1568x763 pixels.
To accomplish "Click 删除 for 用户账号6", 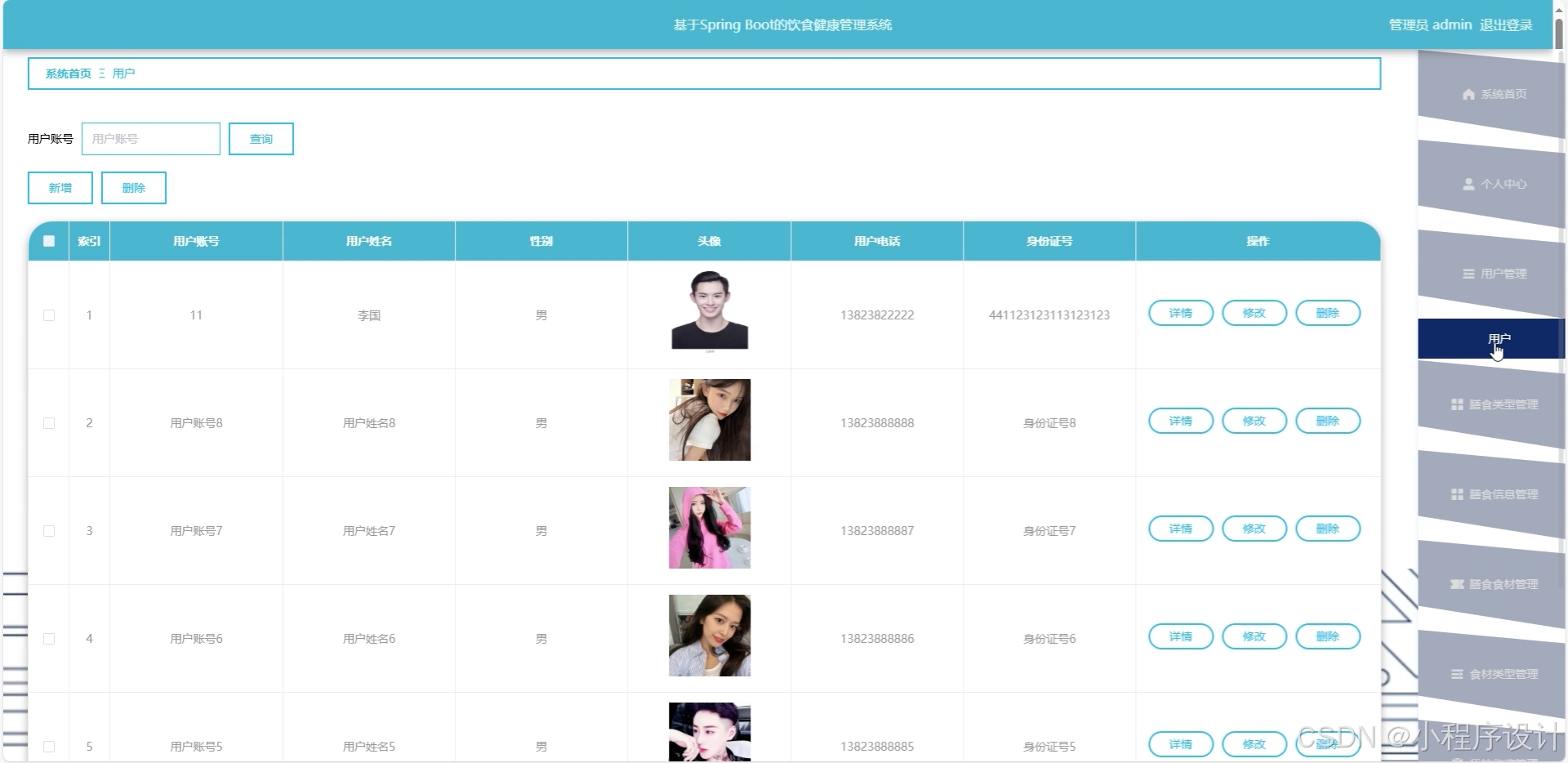I will coord(1328,636).
